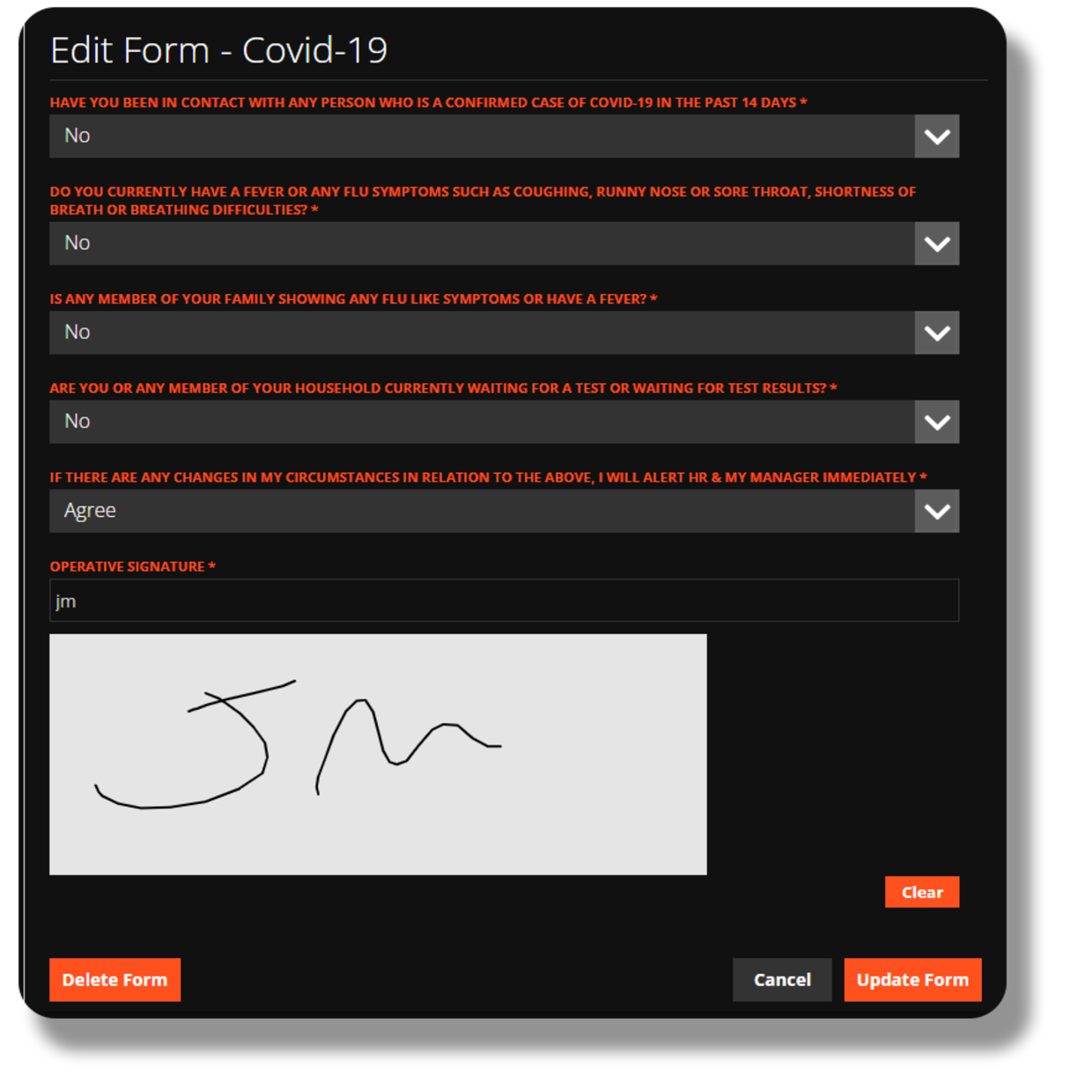The image size is (1092, 1092).
Task: Click the household waiting for test question label
Action: [x=443, y=388]
